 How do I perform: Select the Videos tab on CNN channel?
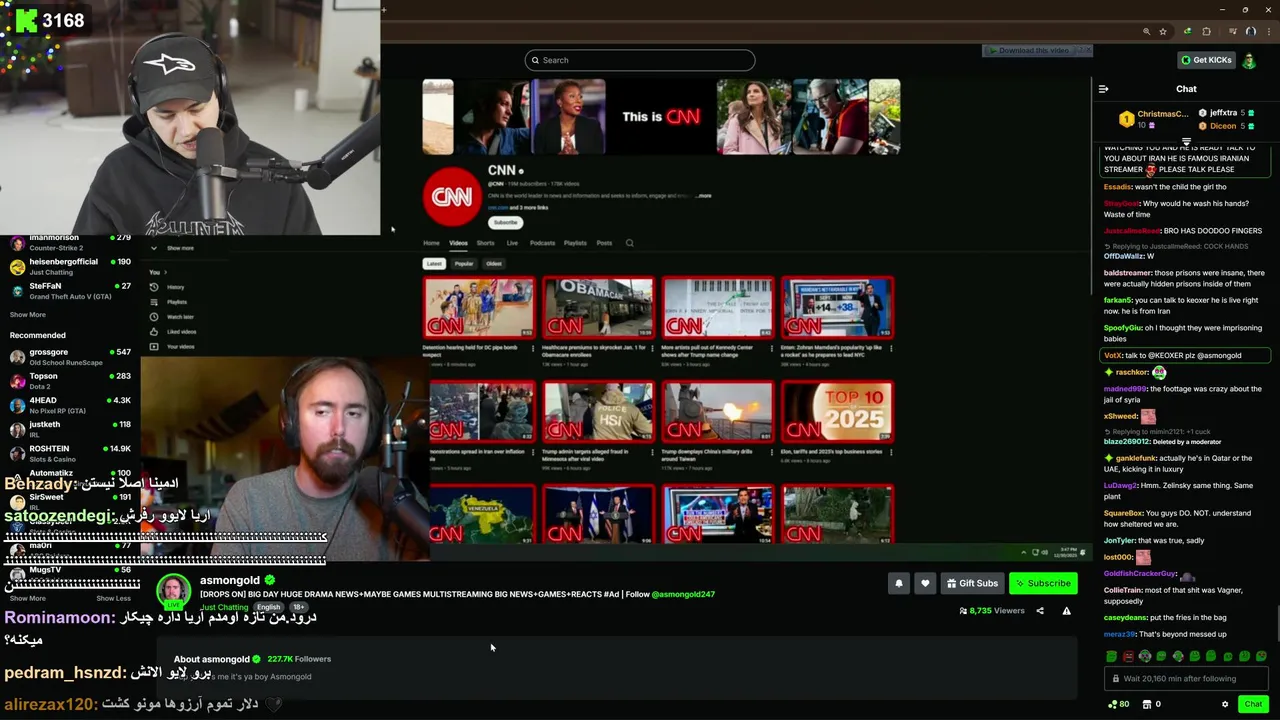pyautogui.click(x=458, y=243)
